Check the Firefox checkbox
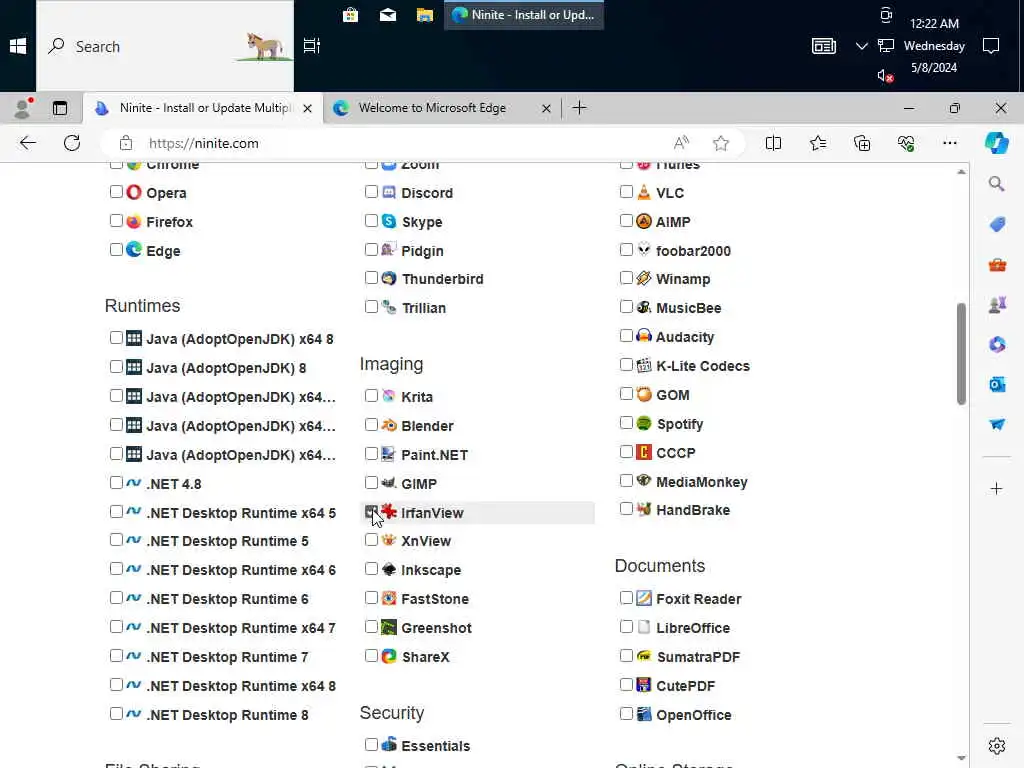The height and width of the screenshot is (768, 1024). click(116, 221)
